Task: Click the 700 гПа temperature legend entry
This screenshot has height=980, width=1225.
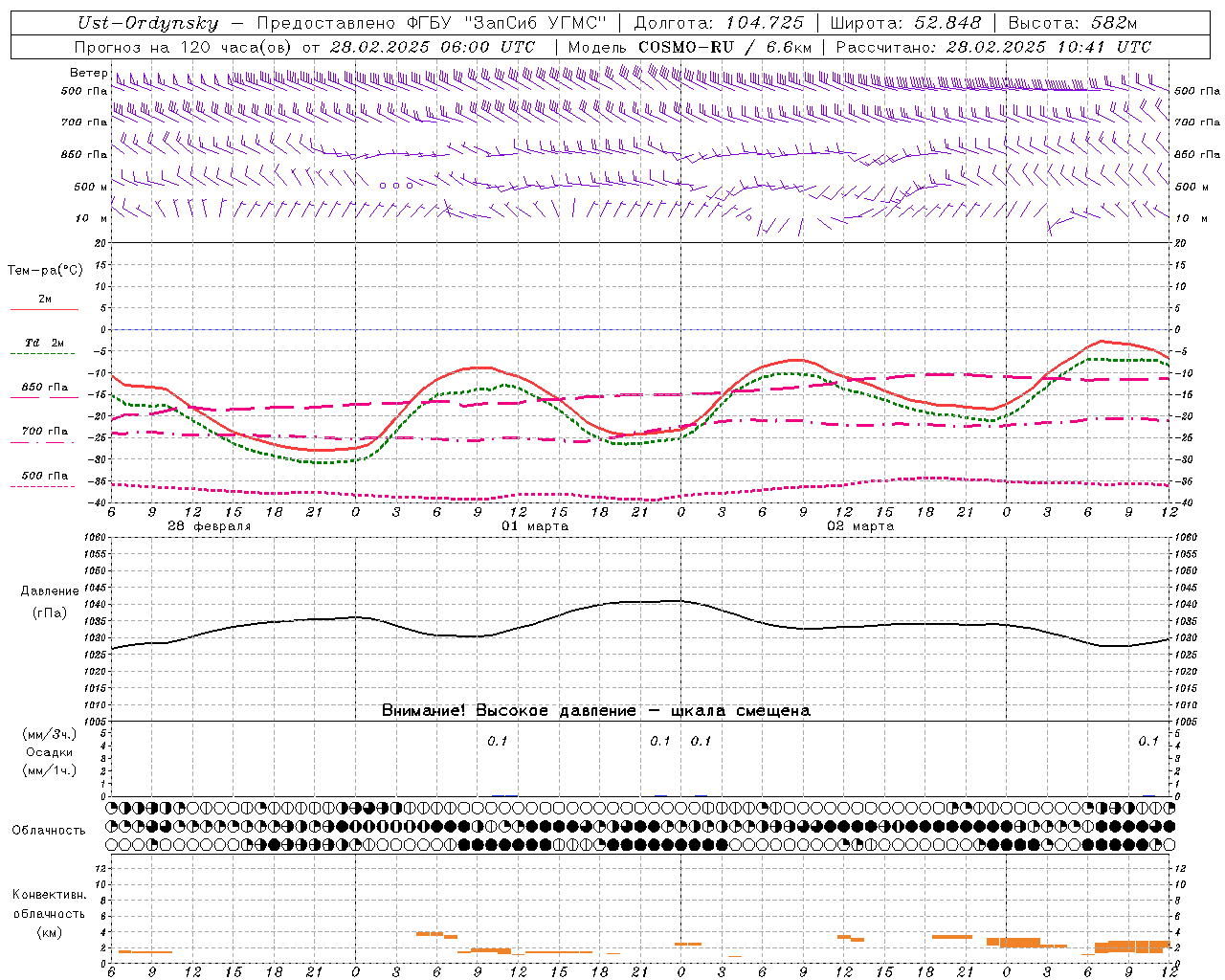Action: (x=45, y=432)
